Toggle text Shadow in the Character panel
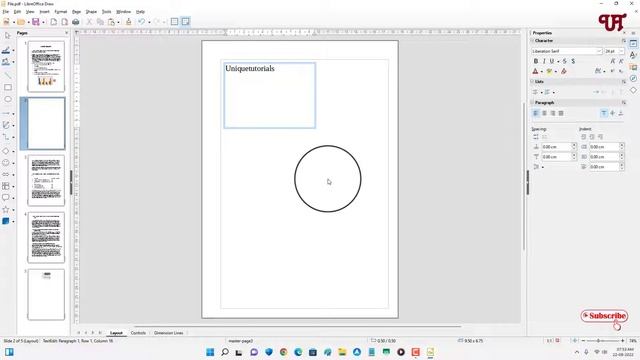Screen dimensions: 640x360 [573, 61]
